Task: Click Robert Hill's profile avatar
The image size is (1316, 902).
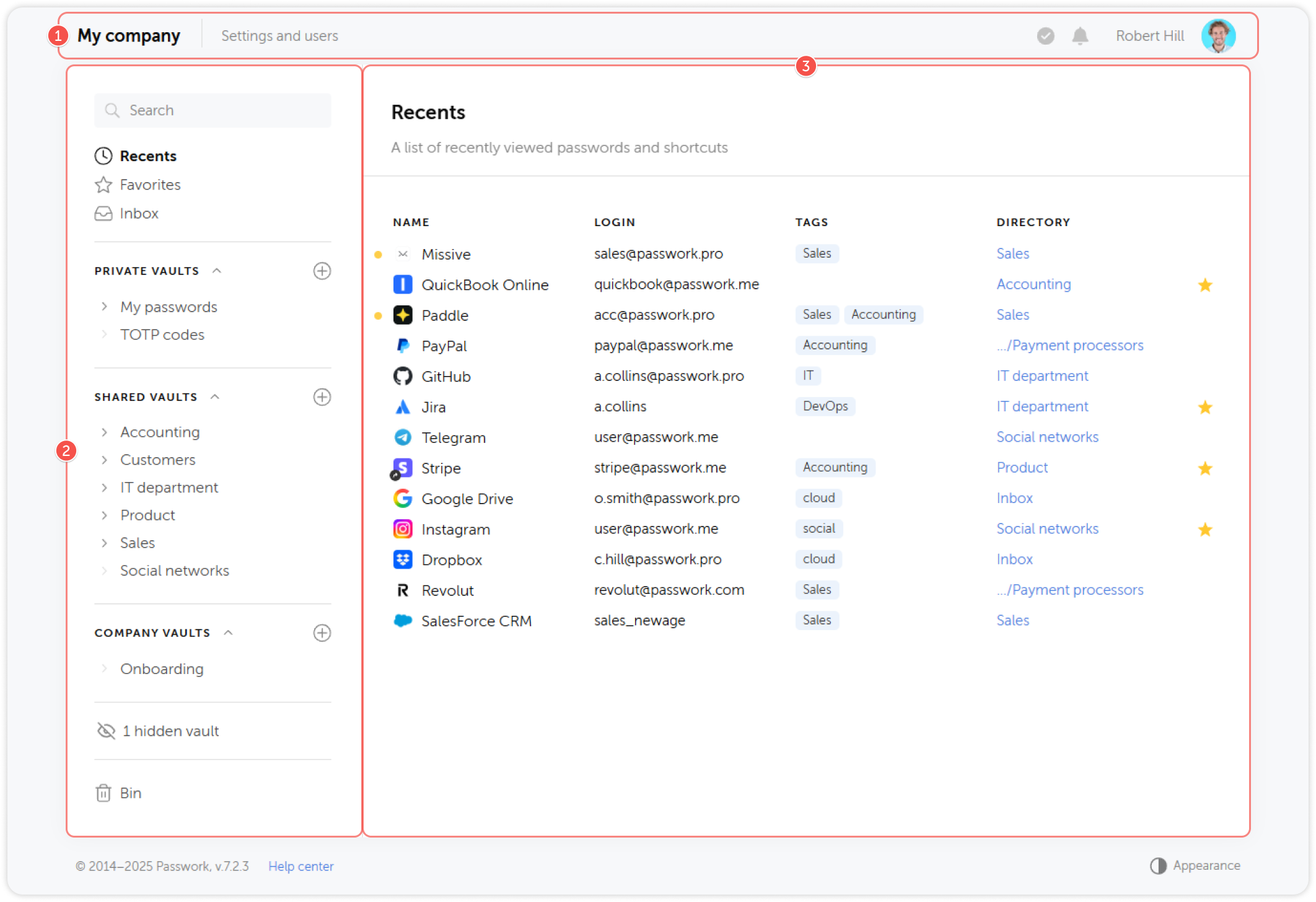Action: tap(1218, 35)
